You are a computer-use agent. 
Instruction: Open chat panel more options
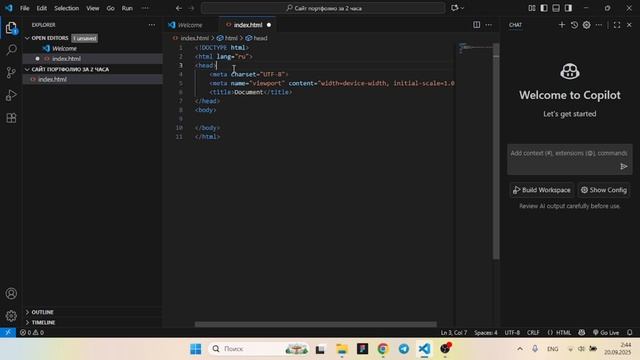(599, 25)
